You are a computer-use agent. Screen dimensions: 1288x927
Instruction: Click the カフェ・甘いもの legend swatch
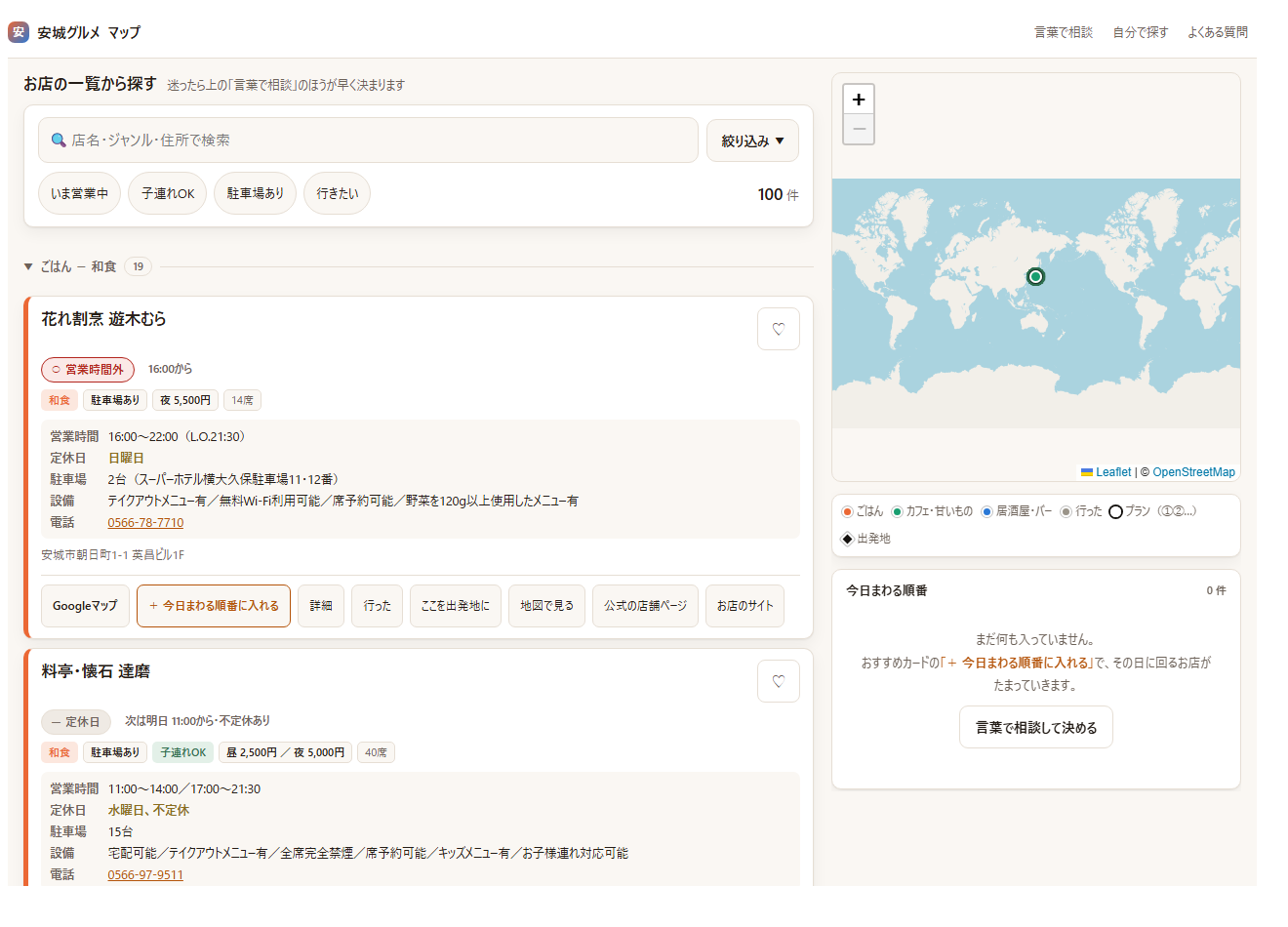[897, 511]
